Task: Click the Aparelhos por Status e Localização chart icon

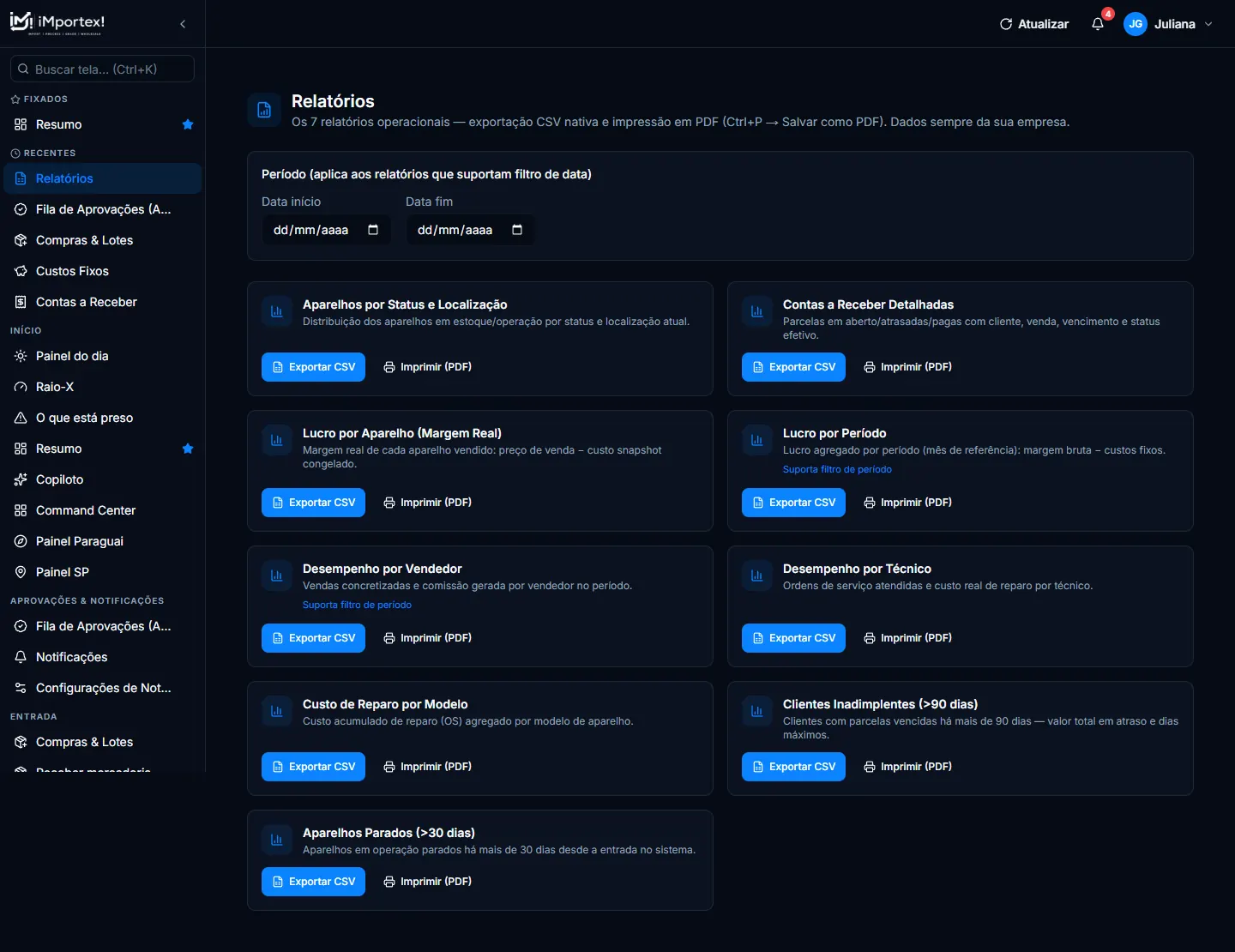Action: pyautogui.click(x=277, y=311)
